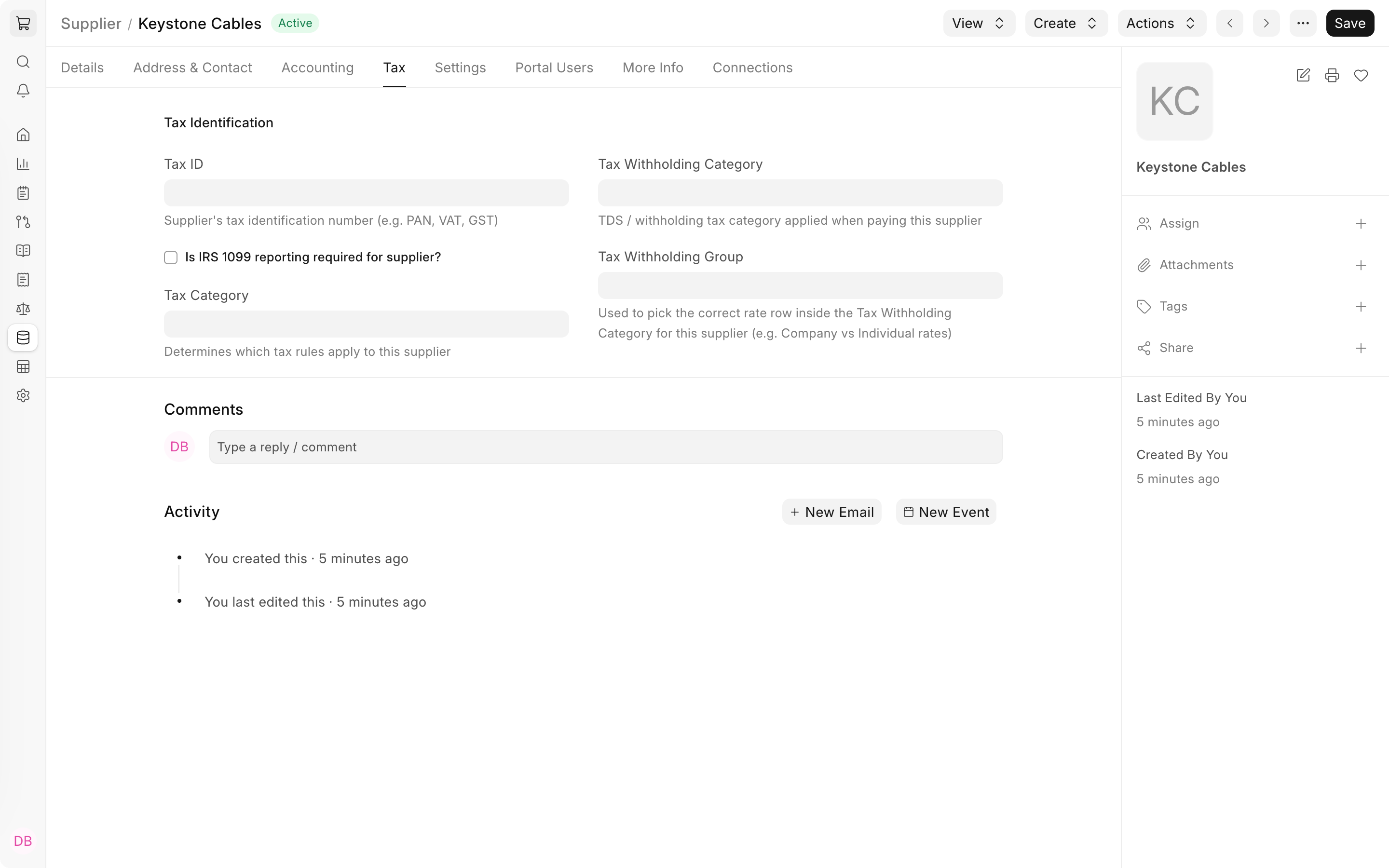This screenshot has height=868, width=1389.
Task: Click New Email button
Action: (831, 512)
